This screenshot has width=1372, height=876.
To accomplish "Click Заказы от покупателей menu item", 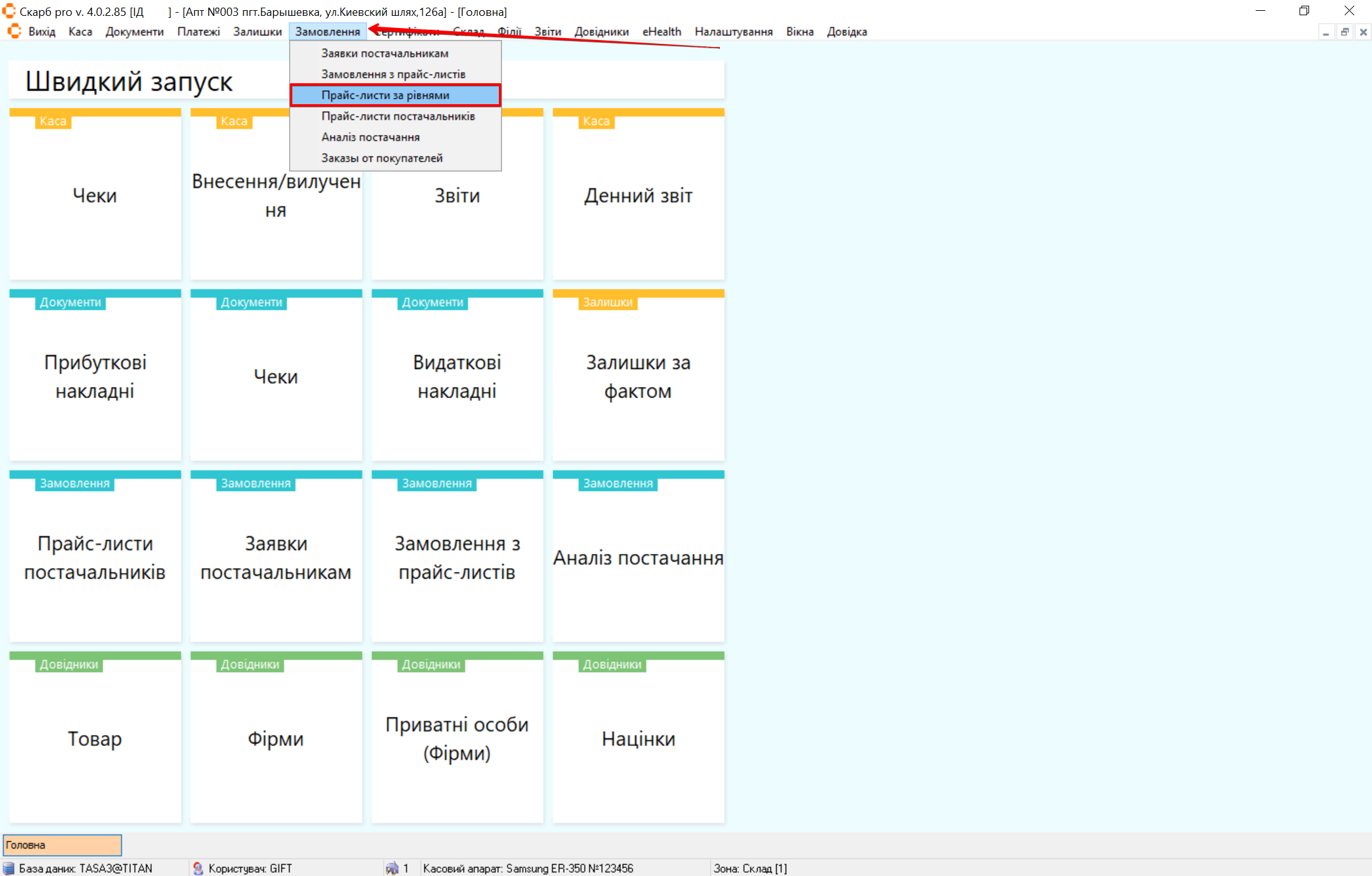I will tap(382, 158).
